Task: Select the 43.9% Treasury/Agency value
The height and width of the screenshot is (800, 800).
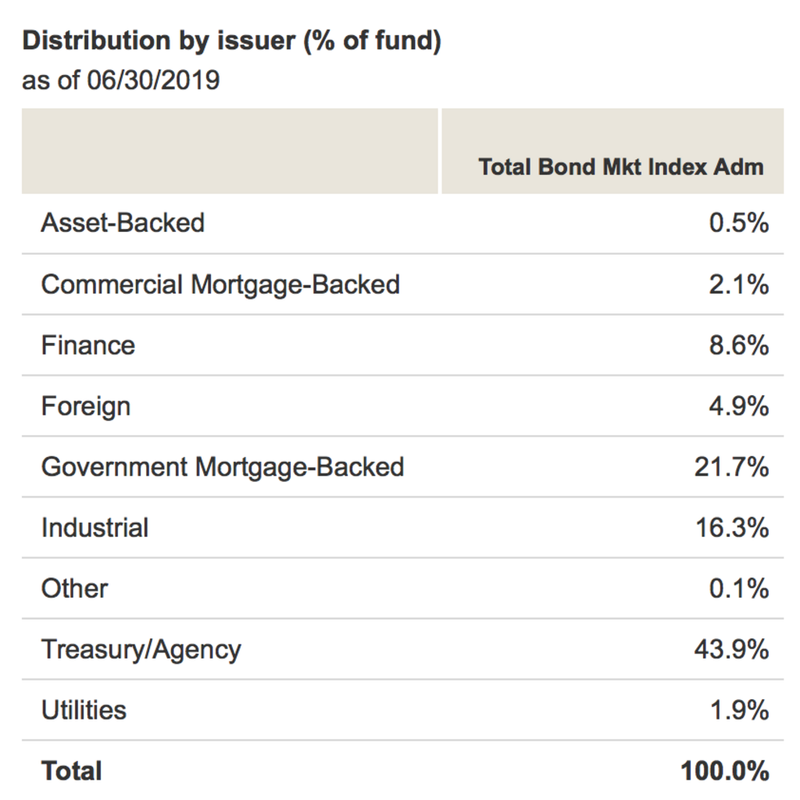Action: [x=732, y=649]
